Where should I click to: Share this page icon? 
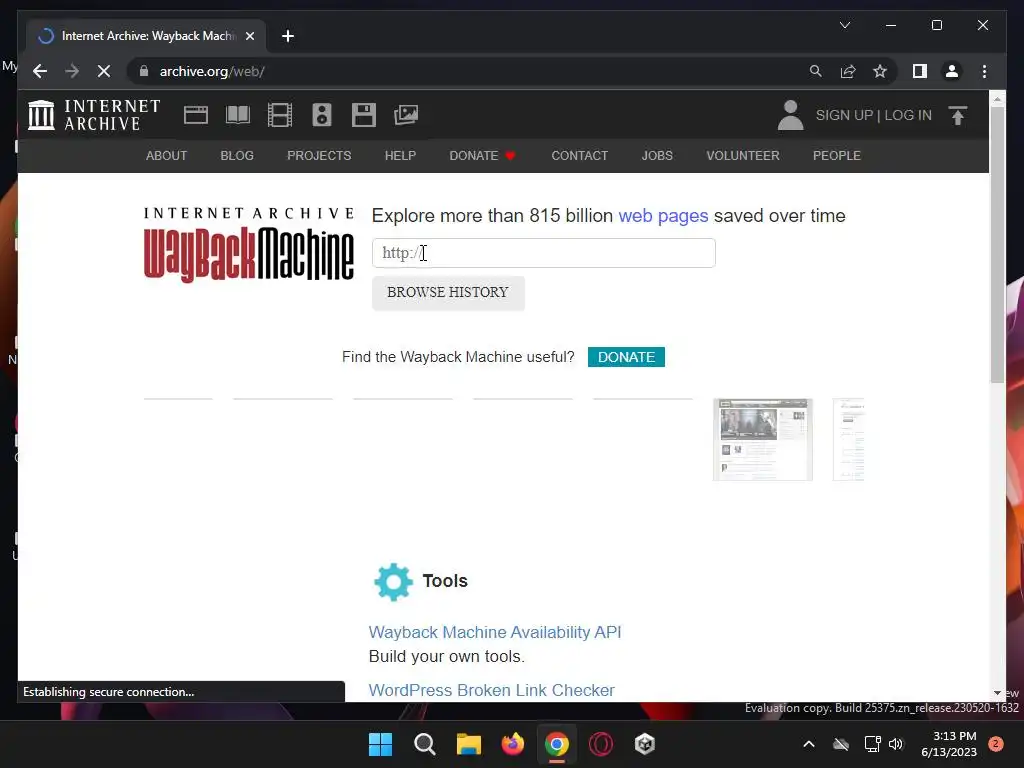coord(848,71)
